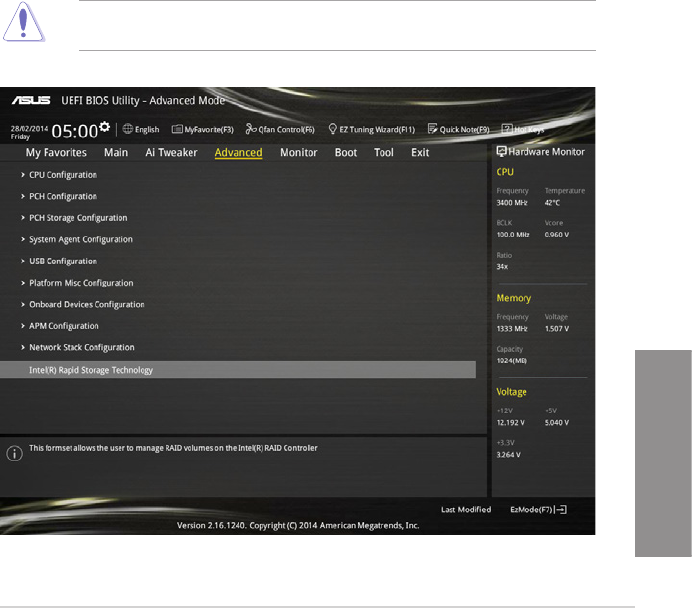Click memory capacity value 1024(MB)
This screenshot has width=692, height=608.
pyautogui.click(x=511, y=361)
